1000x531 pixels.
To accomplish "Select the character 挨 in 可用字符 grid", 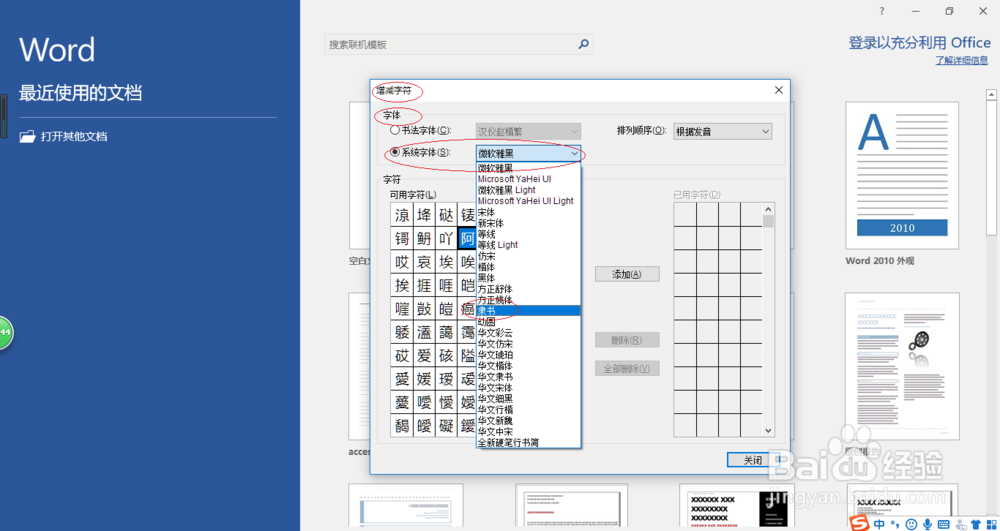I will (x=402, y=286).
